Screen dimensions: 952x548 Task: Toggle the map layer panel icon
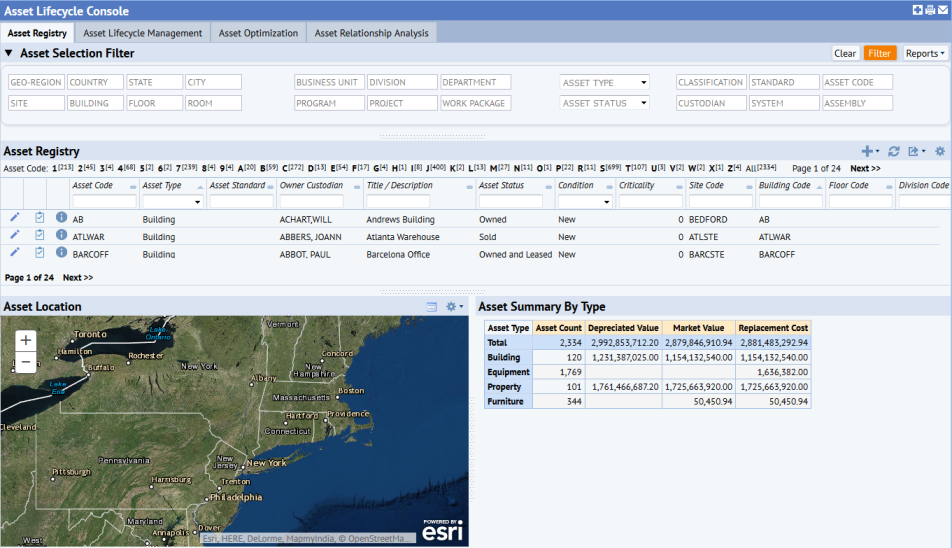click(431, 307)
